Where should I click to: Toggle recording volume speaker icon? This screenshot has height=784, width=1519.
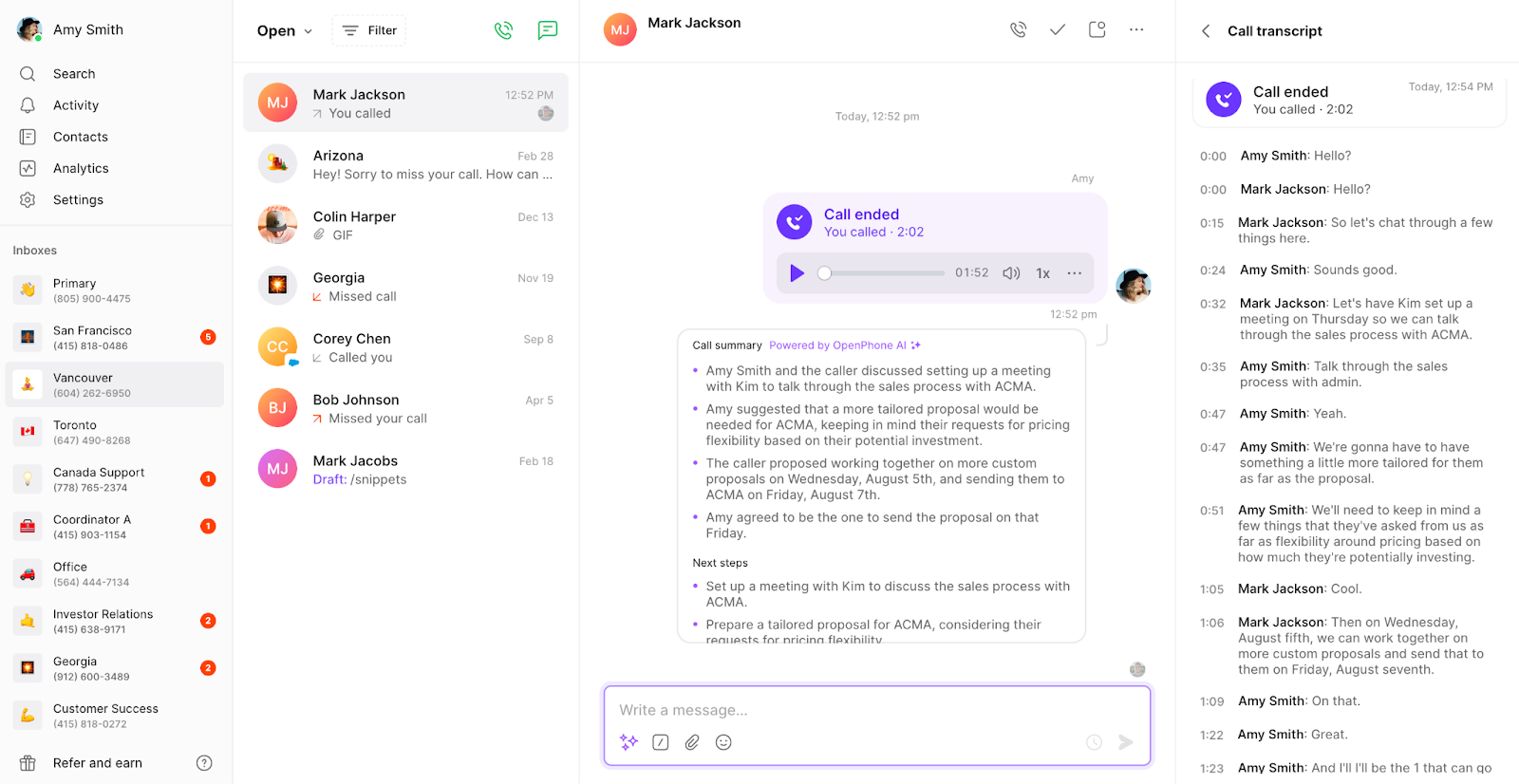coord(1011,273)
